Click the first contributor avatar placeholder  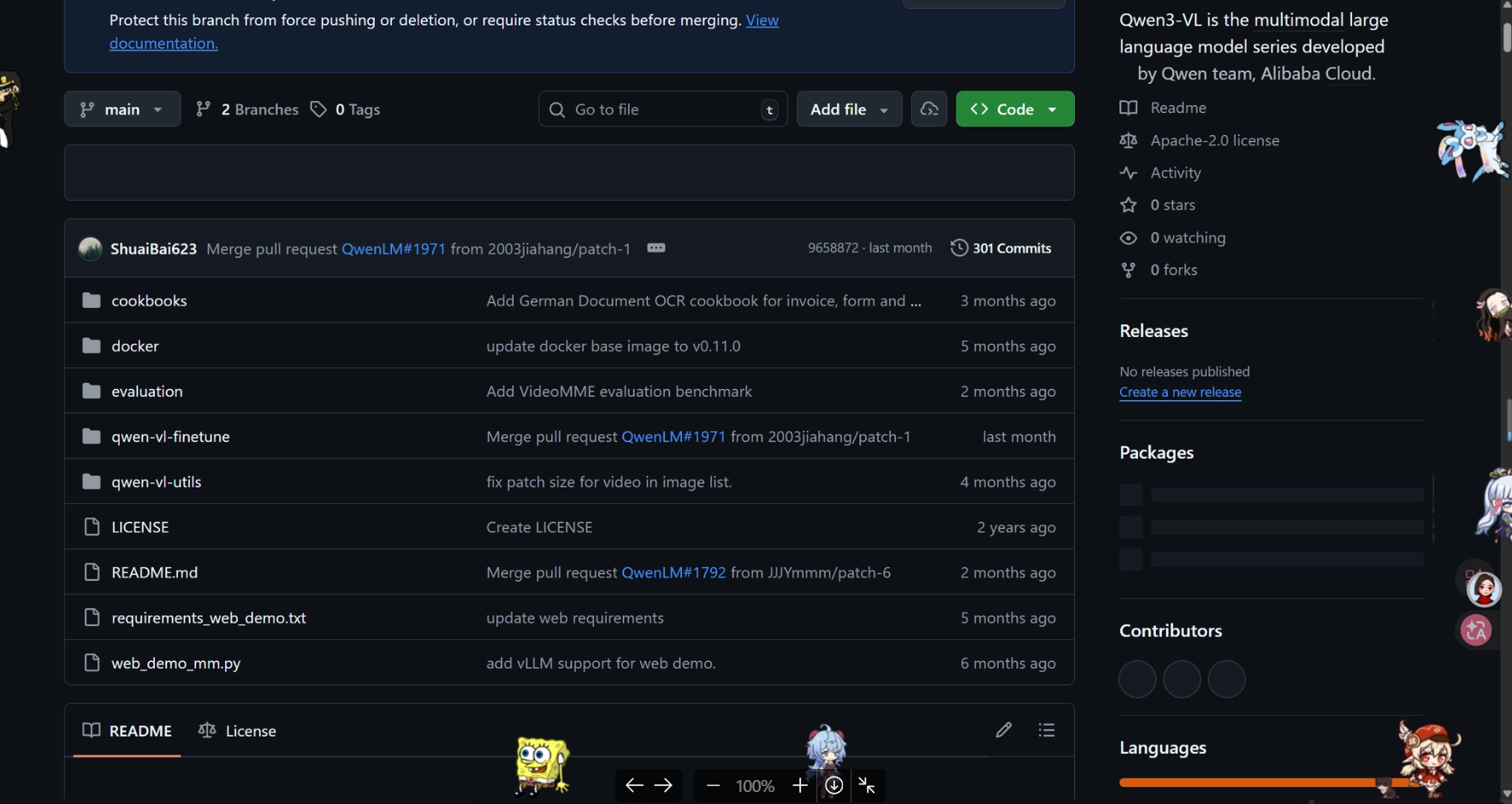coord(1137,679)
